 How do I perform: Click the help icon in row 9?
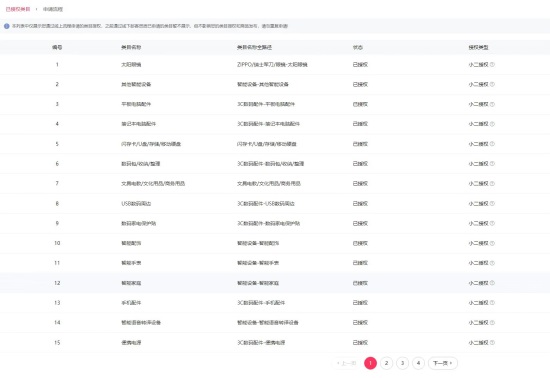click(492, 223)
